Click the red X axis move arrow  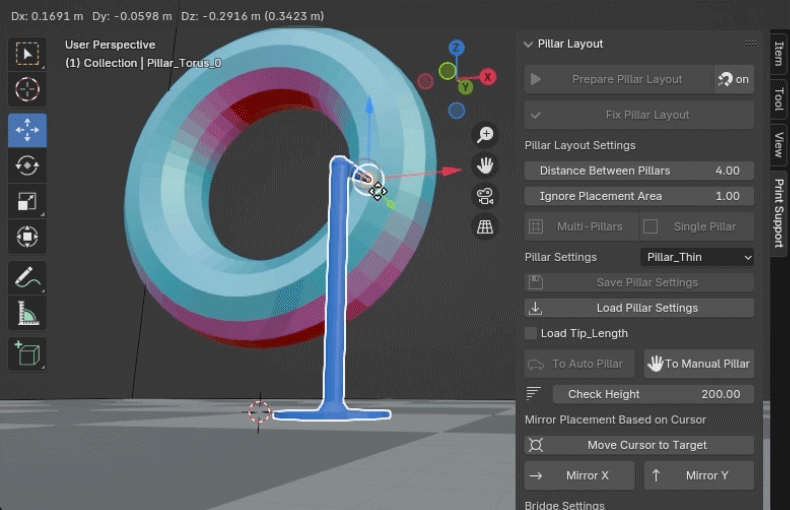pyautogui.click(x=451, y=171)
